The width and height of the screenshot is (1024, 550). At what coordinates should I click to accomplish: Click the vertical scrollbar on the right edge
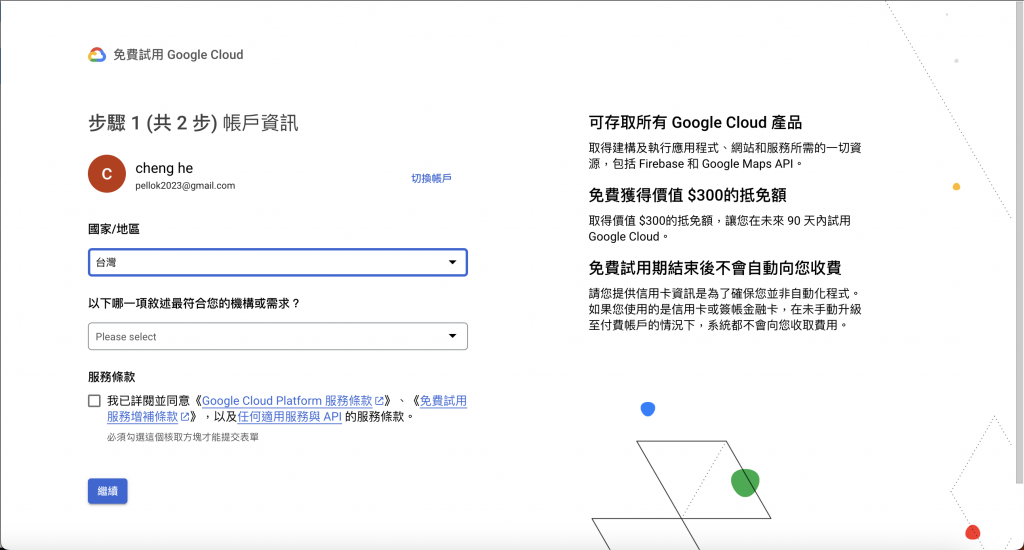click(1019, 242)
